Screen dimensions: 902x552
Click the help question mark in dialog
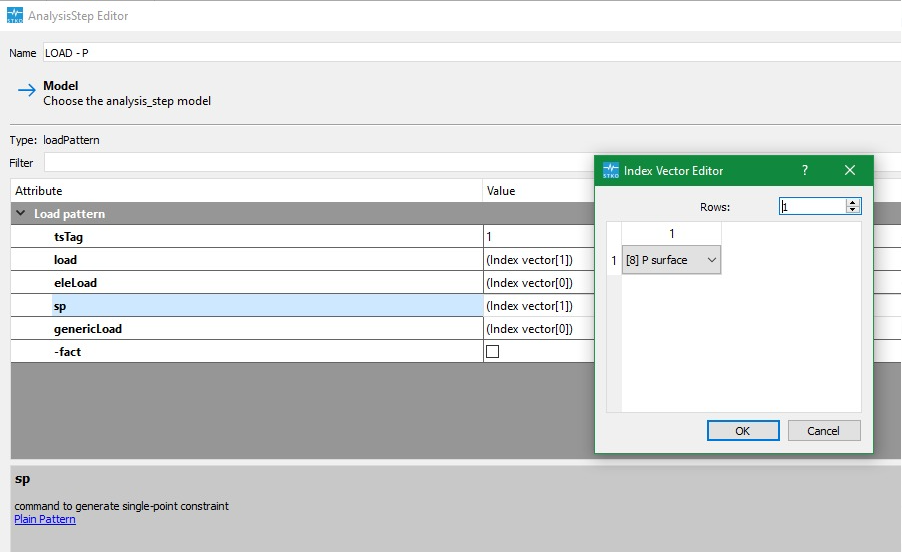(804, 171)
